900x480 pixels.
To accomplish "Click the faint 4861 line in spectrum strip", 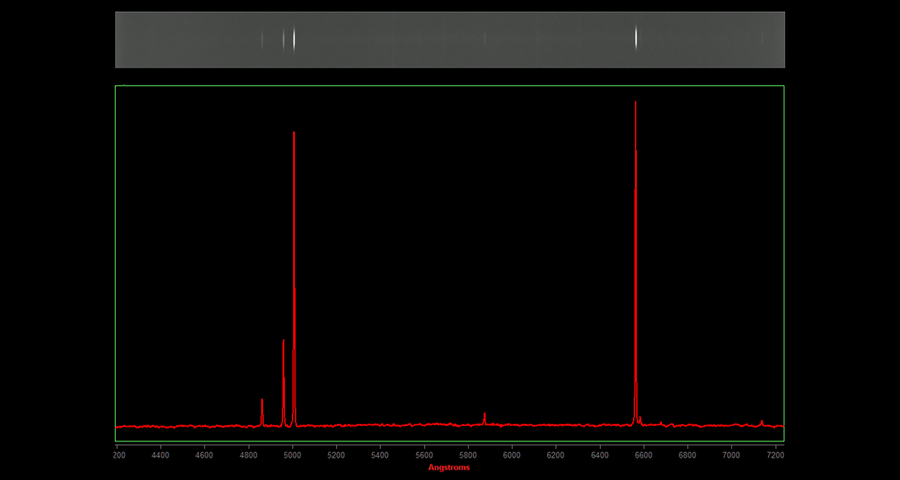I will (x=262, y=39).
